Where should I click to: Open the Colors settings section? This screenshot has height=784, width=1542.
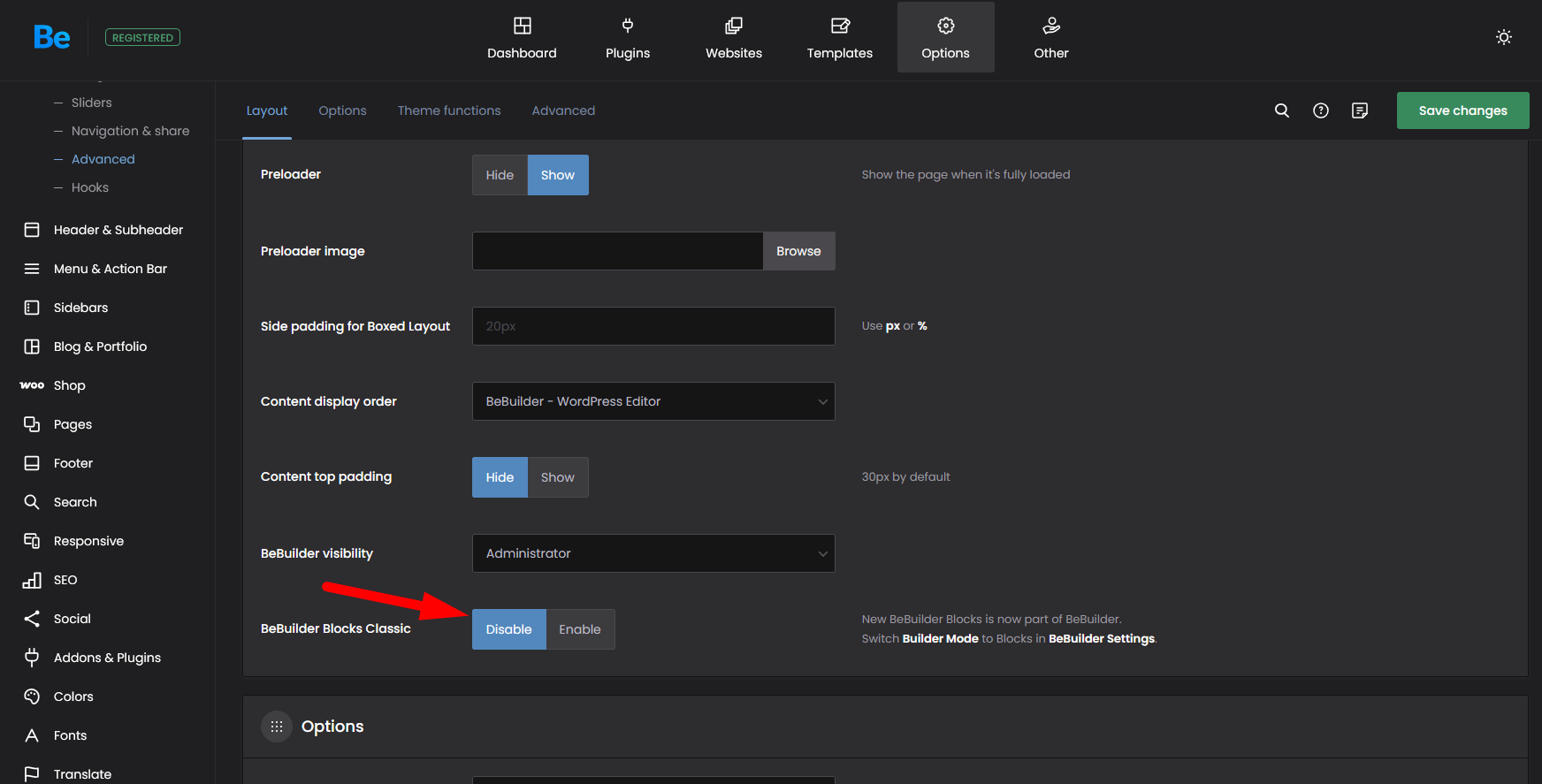(x=73, y=696)
